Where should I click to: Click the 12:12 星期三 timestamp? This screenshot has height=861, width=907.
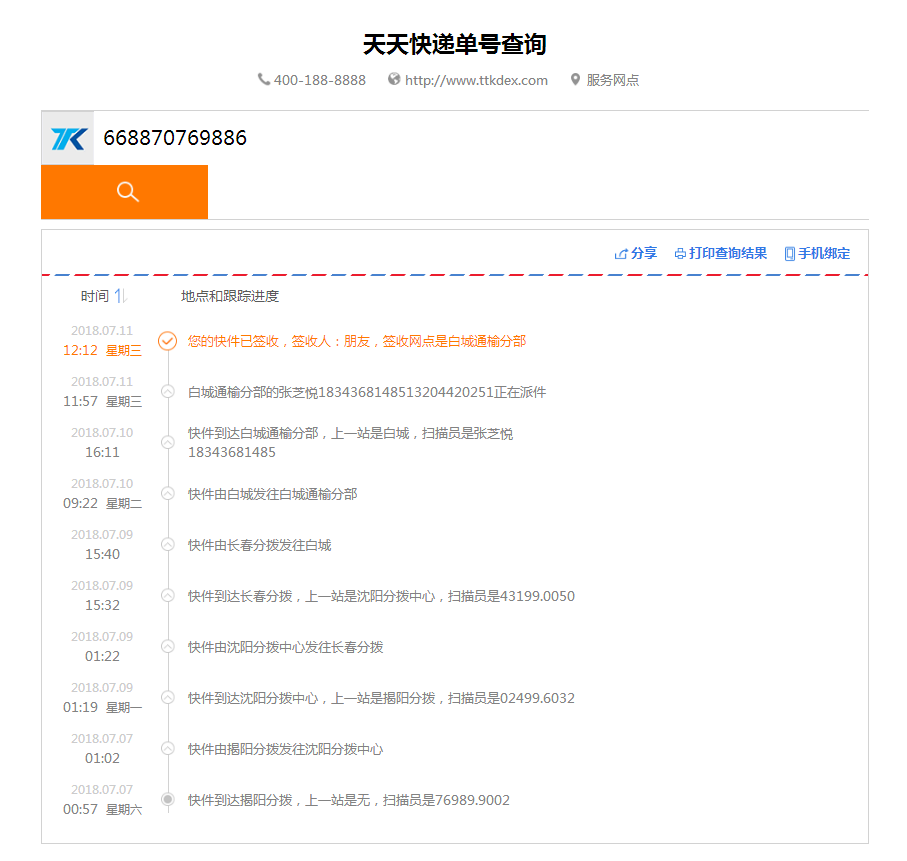102,350
